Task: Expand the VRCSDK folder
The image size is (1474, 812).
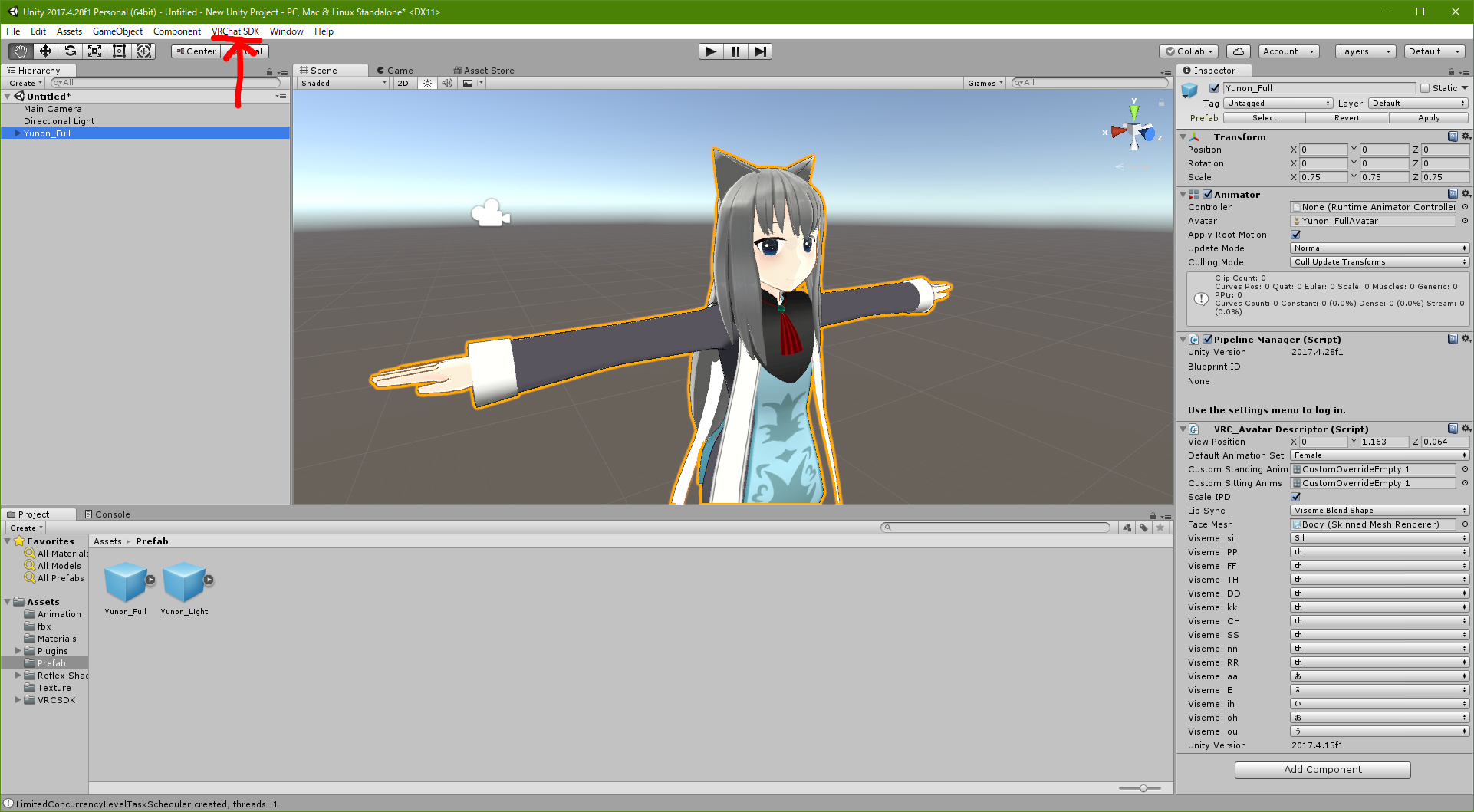Action: (18, 700)
